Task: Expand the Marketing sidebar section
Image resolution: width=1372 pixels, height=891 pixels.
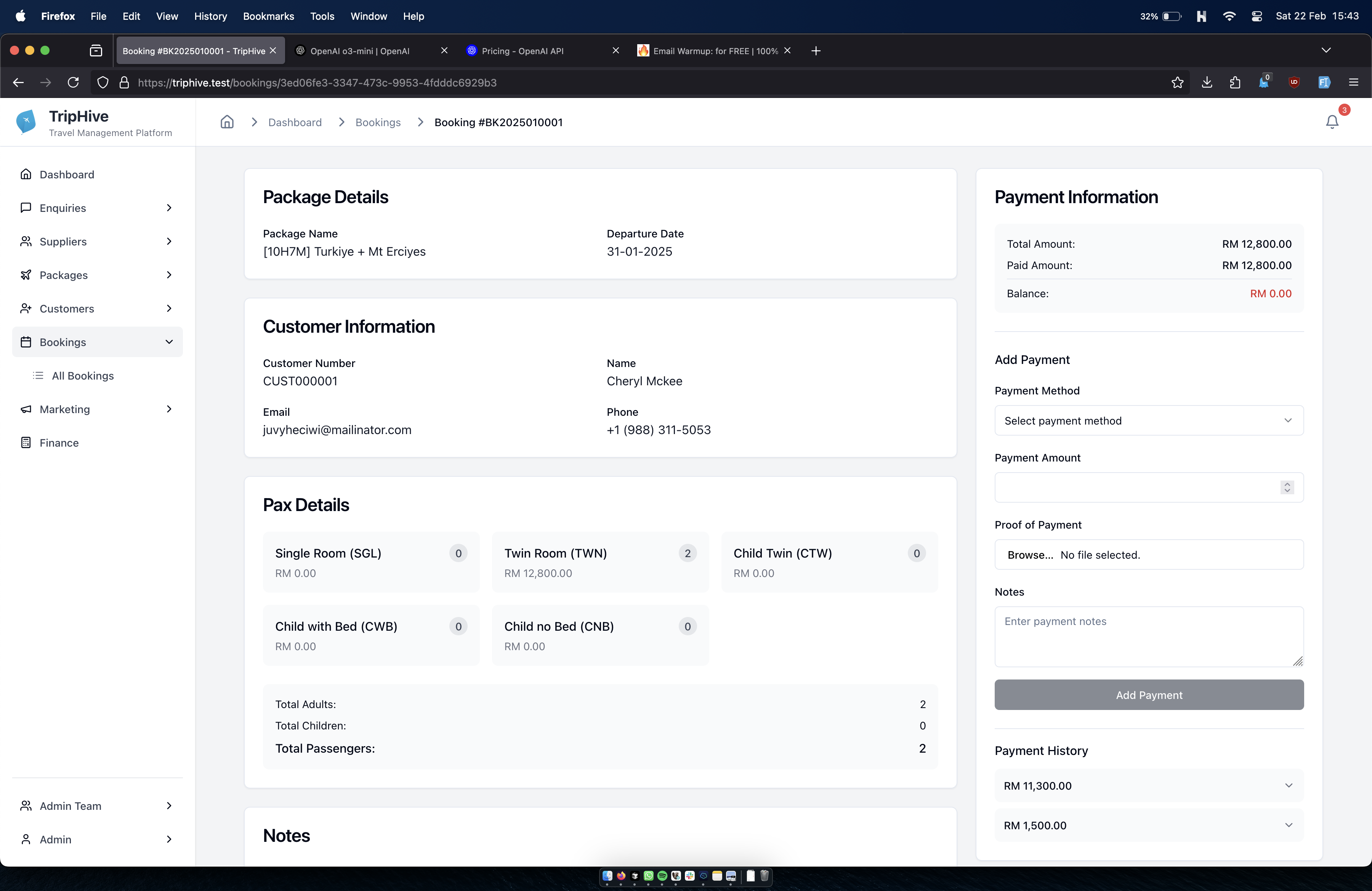Action: click(x=169, y=409)
